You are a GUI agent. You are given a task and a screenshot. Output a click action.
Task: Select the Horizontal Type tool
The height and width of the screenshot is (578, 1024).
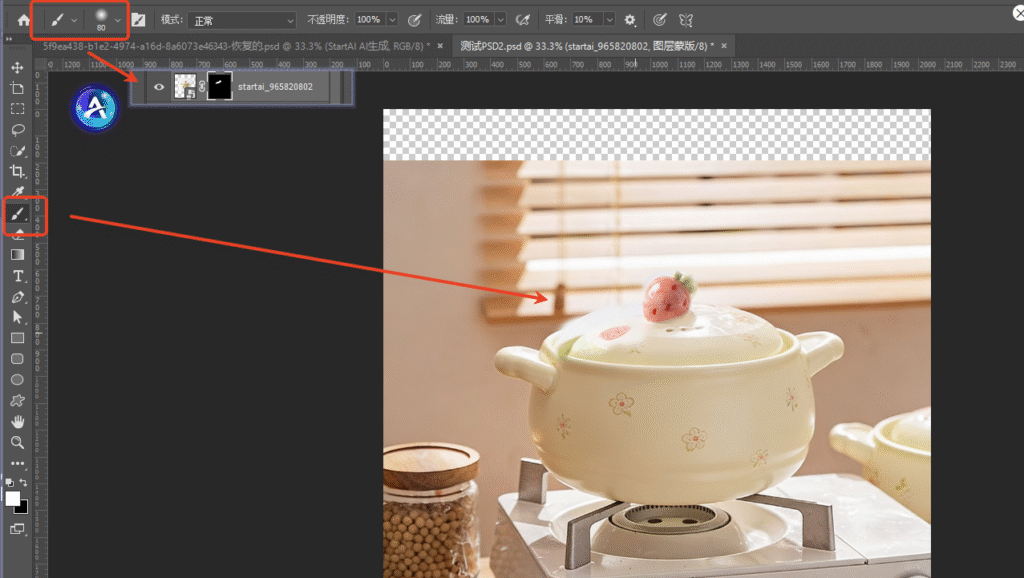[17, 276]
